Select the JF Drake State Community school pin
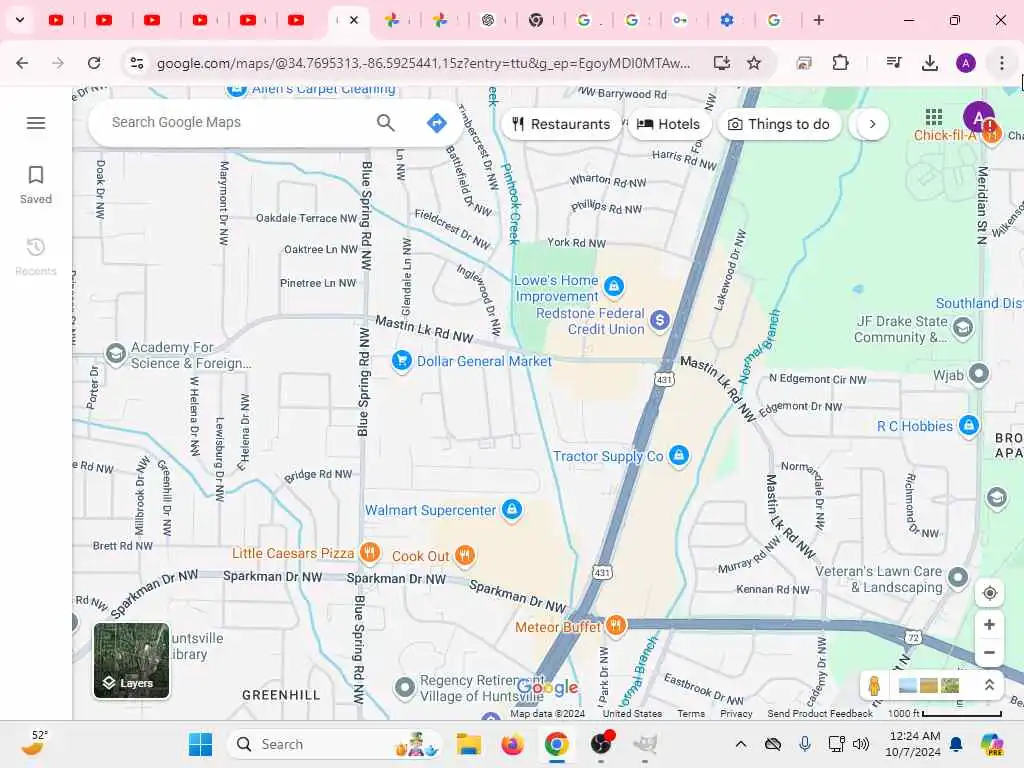The height and width of the screenshot is (768, 1024). [x=962, y=328]
